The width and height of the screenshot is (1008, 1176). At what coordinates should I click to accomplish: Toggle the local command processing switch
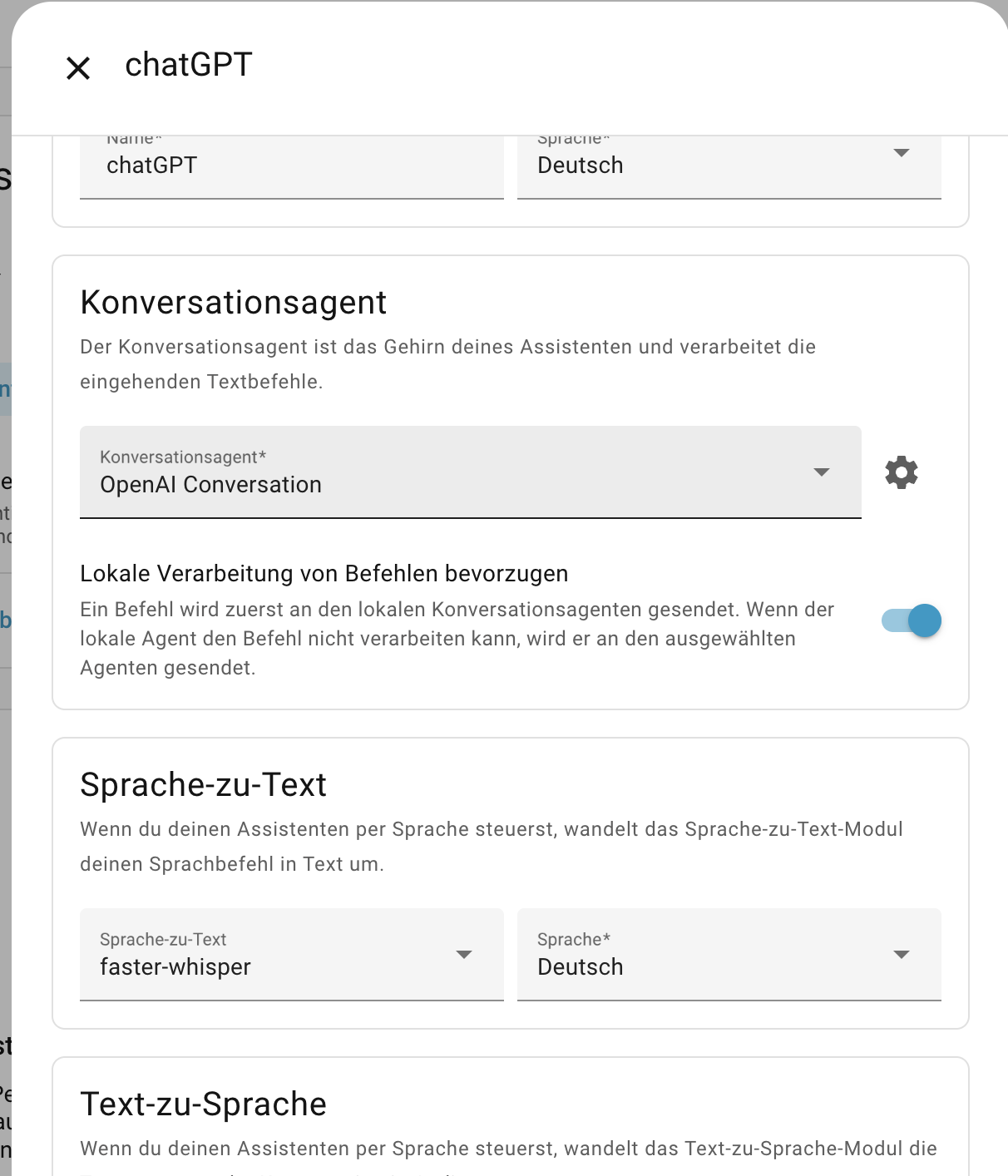click(912, 620)
